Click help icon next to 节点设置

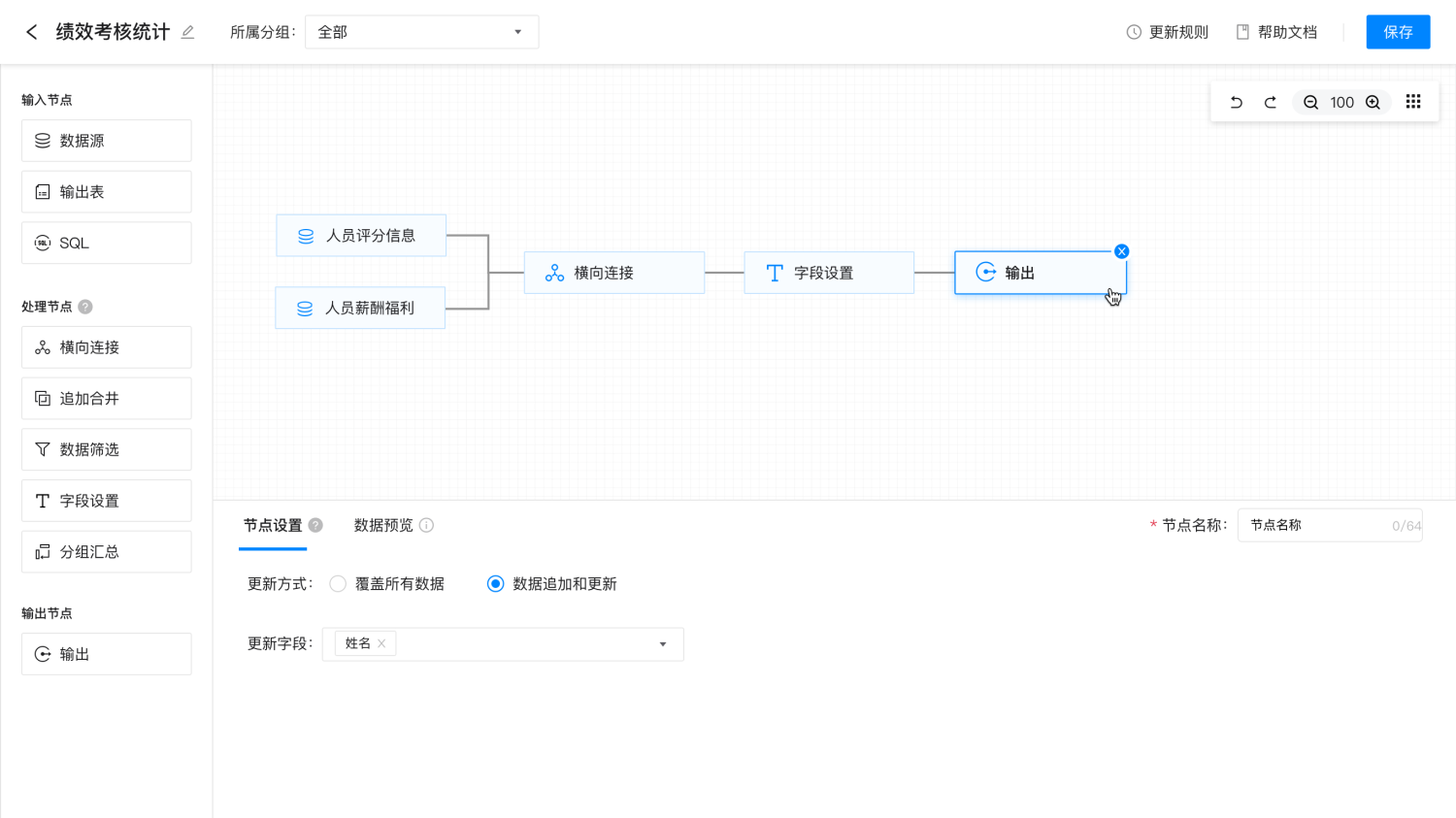click(x=315, y=525)
